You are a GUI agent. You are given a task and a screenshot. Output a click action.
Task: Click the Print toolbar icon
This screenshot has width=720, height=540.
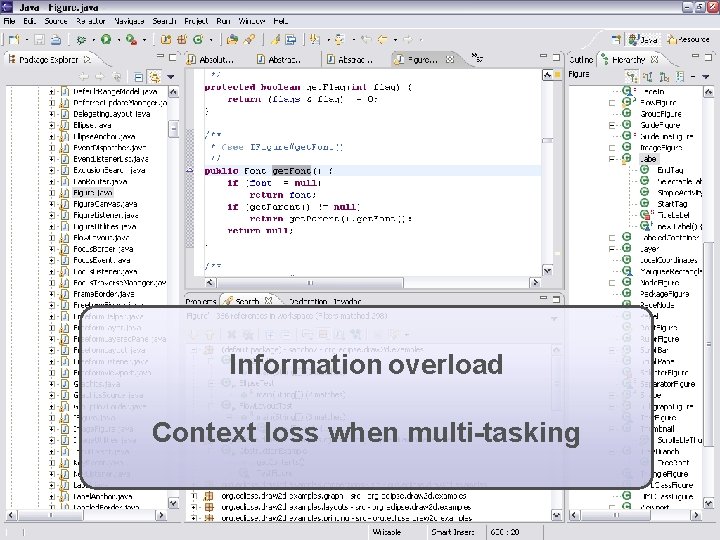[x=56, y=40]
